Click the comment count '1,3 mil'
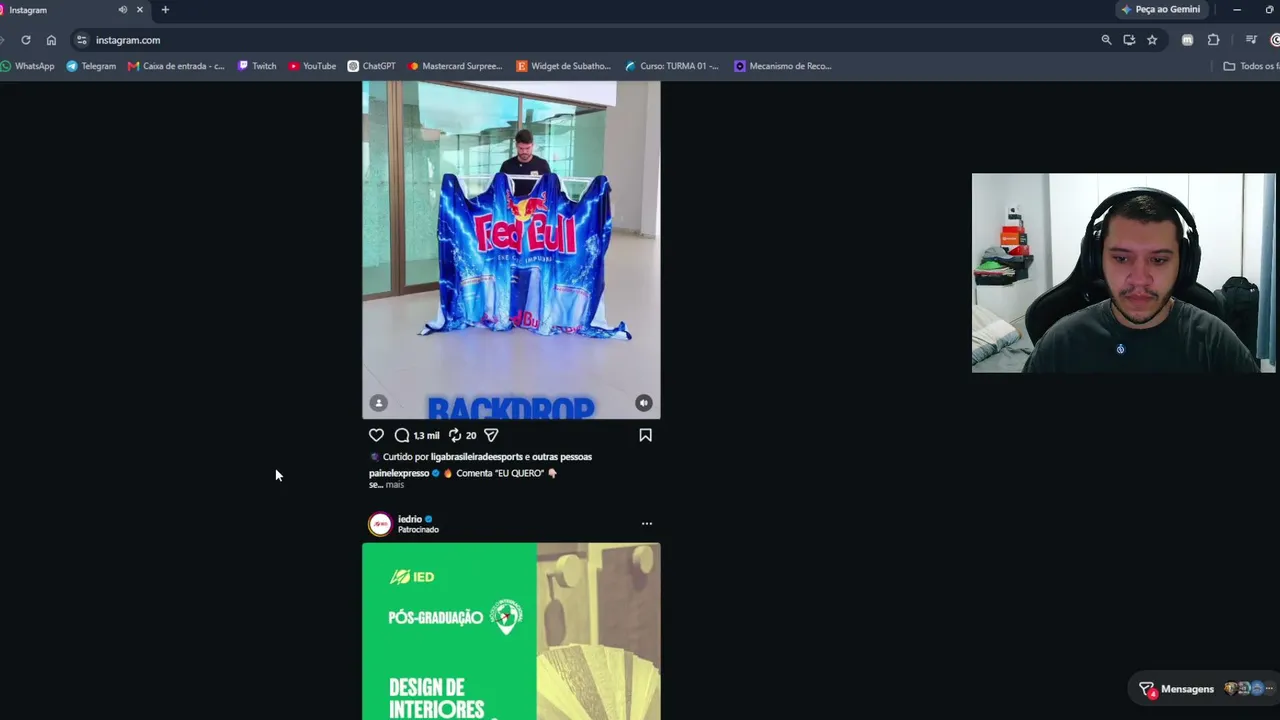The image size is (1280, 720). click(427, 436)
